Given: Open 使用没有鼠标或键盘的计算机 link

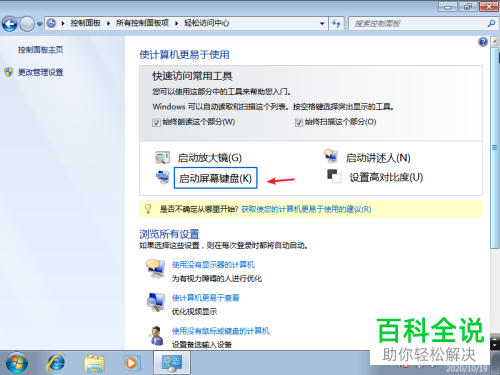Looking at the screenshot, I should pyautogui.click(x=220, y=331).
